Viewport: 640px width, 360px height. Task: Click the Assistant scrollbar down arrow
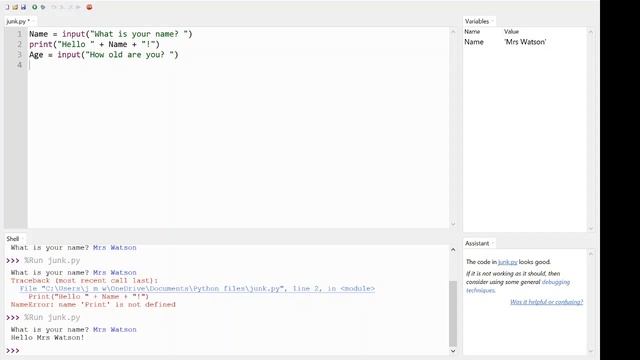(591, 351)
